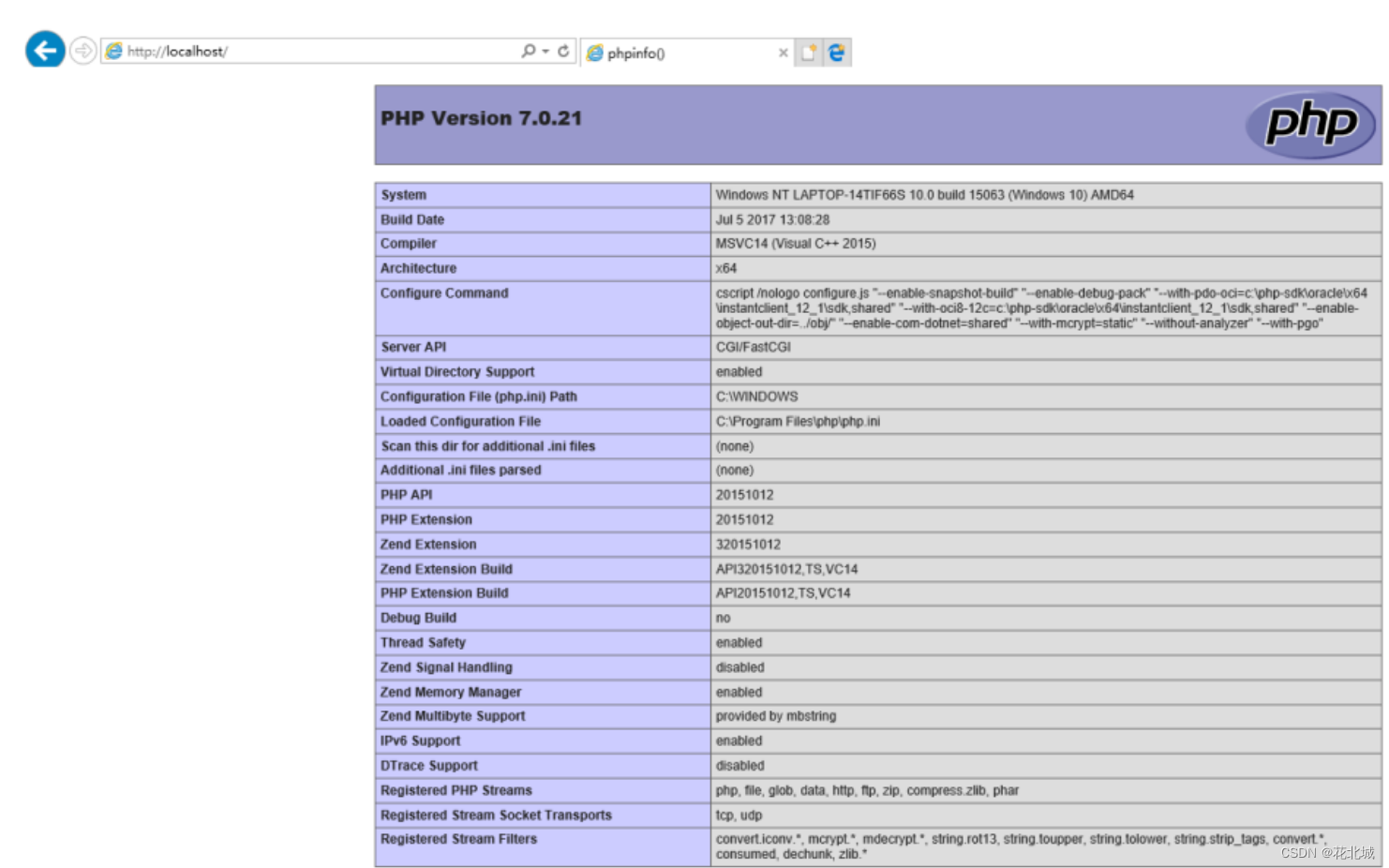This screenshot has height=868, width=1389.
Task: Click the 'x64' architecture value
Action: pos(726,268)
